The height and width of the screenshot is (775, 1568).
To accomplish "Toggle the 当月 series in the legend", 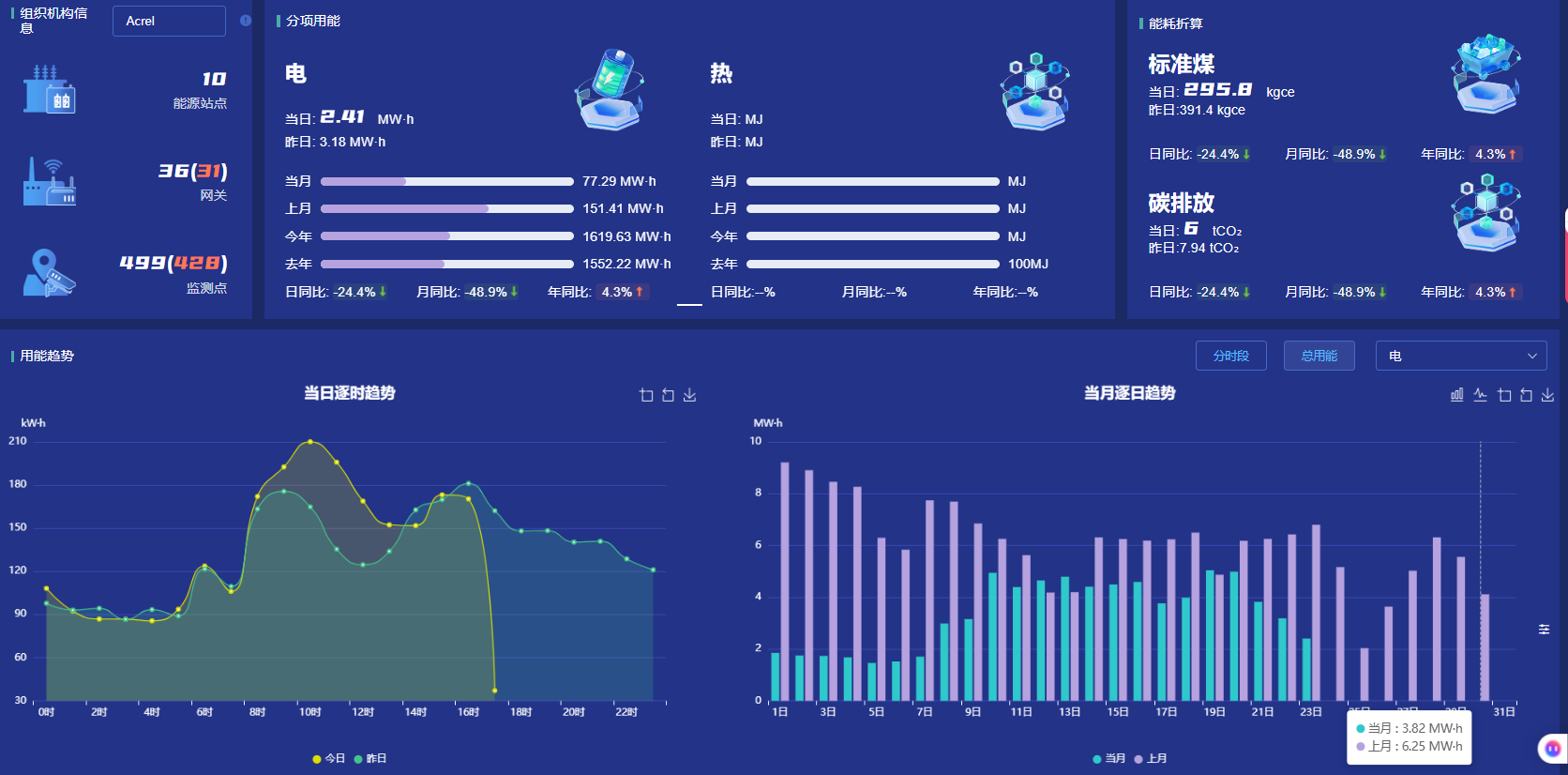I will (x=1109, y=758).
